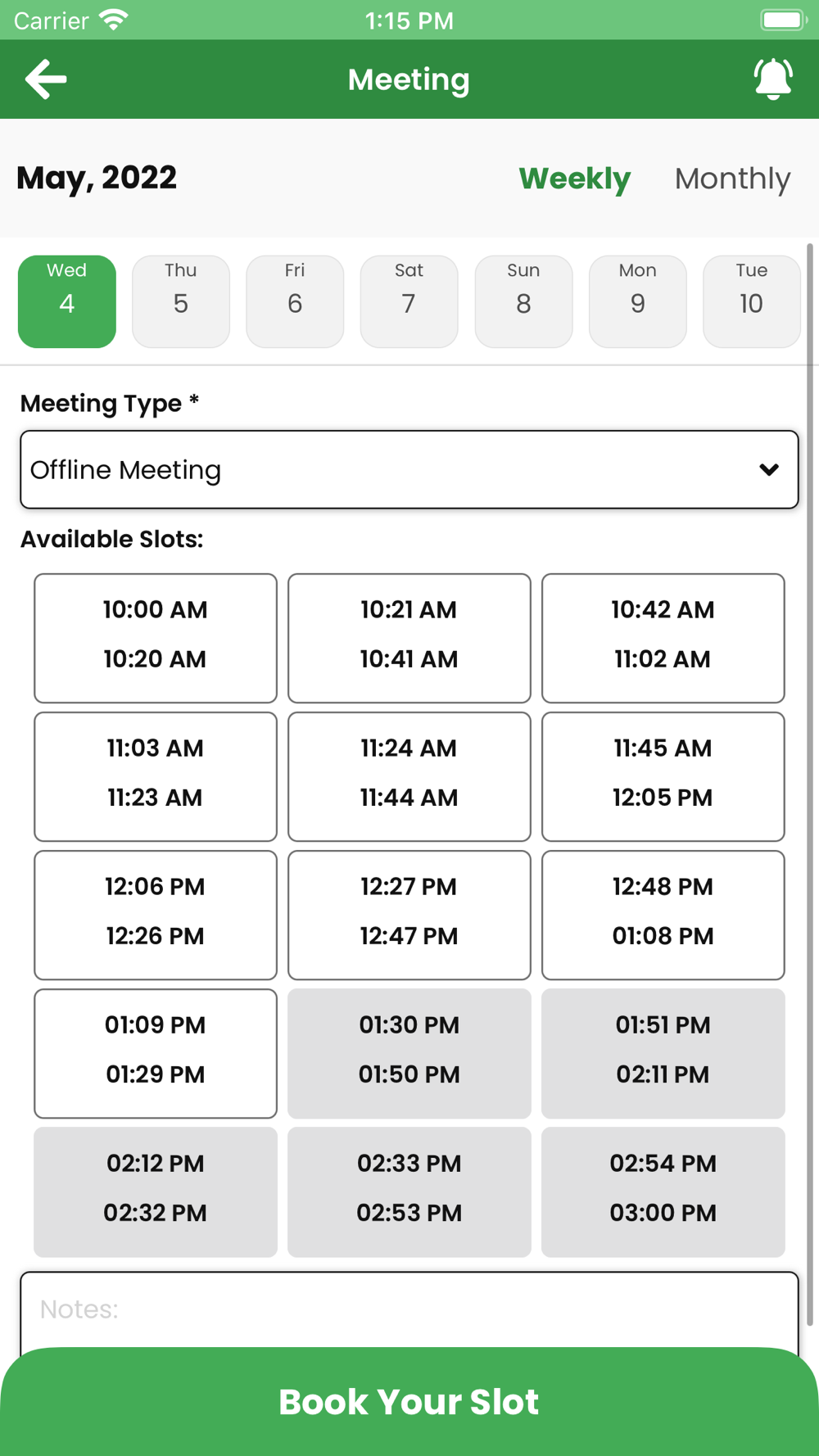819x1456 pixels.
Task: Open the Offline Meeting combo box
Action: [409, 470]
